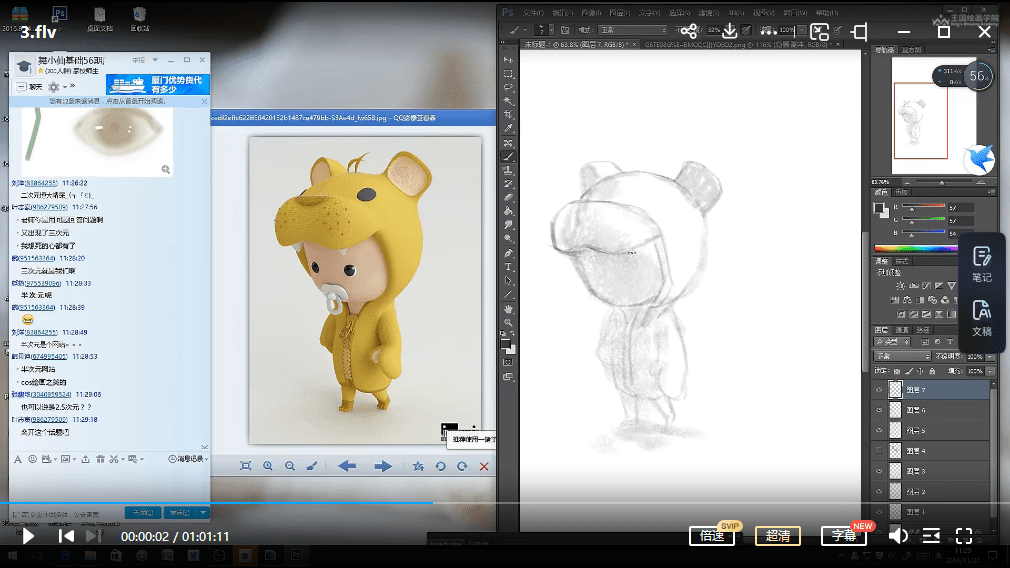Click the picture-in-picture icon in top bar

[819, 32]
